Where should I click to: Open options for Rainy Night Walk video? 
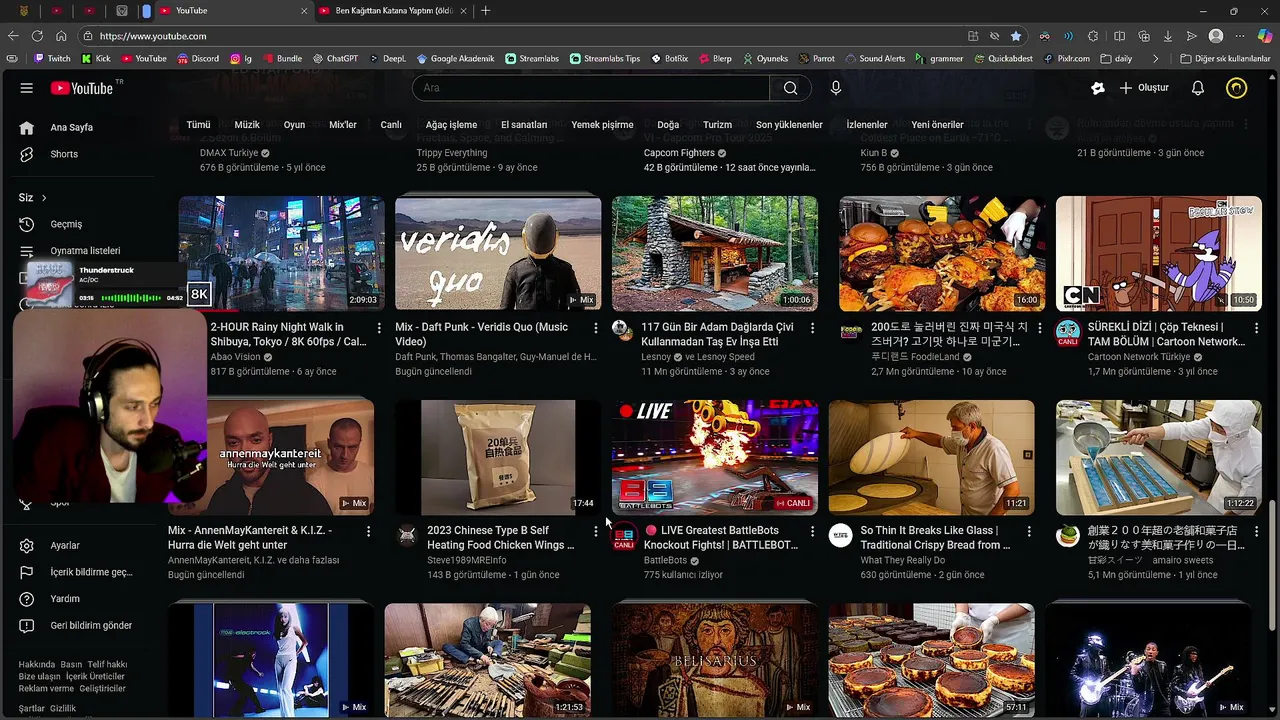tap(379, 328)
